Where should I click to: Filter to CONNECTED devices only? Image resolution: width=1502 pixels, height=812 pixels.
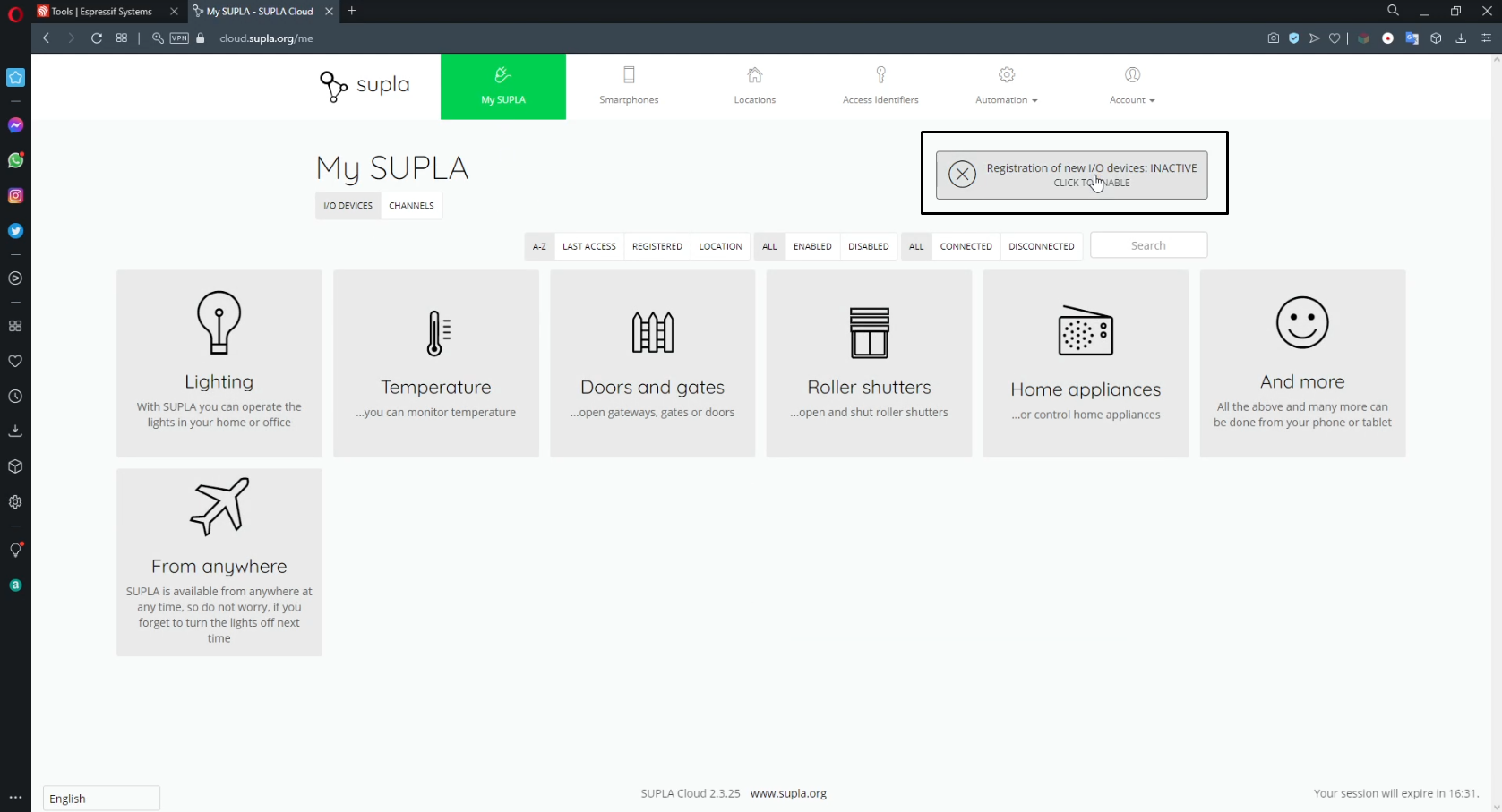[x=966, y=246]
